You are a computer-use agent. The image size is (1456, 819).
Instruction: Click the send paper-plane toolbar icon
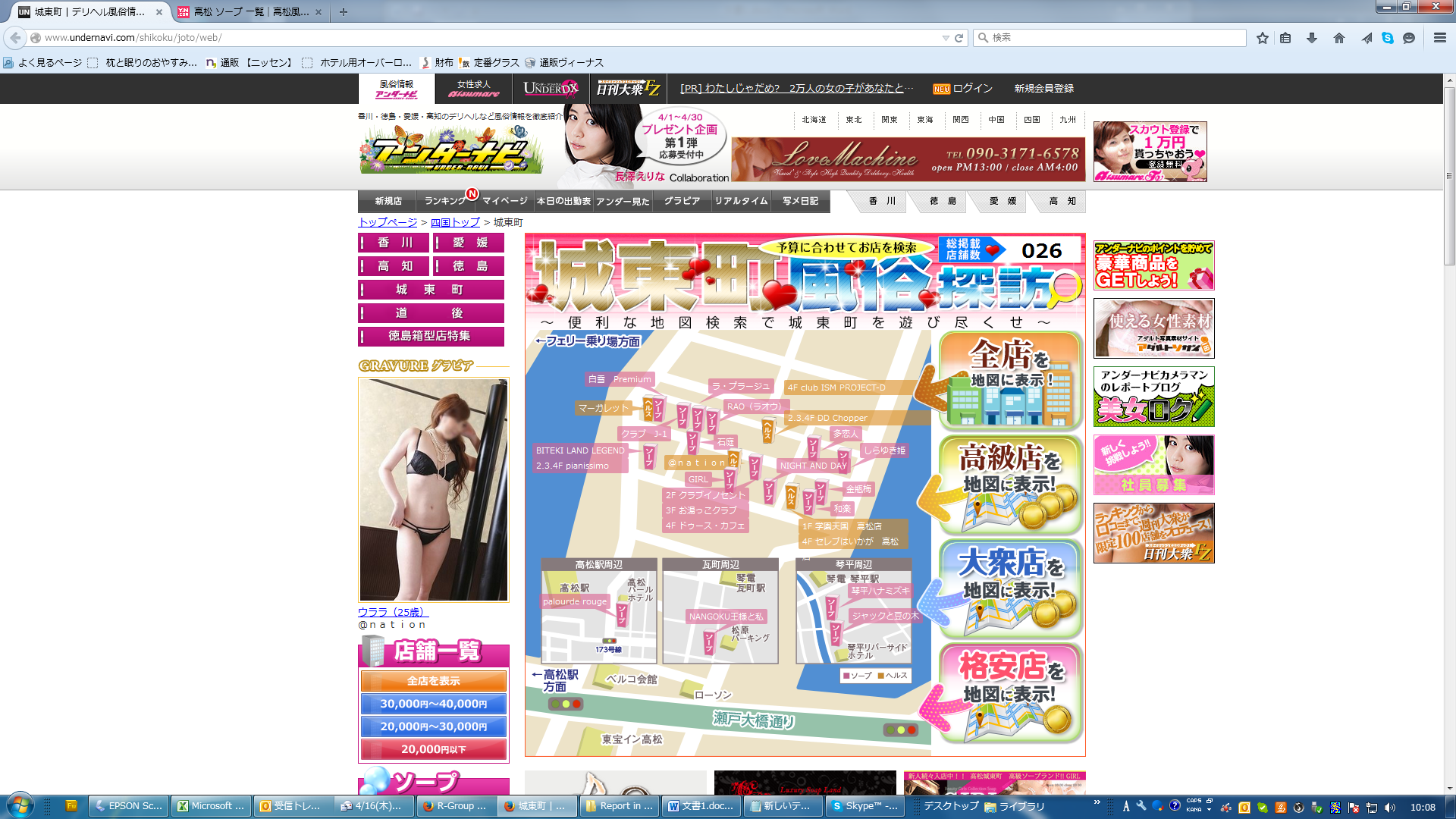point(1366,38)
